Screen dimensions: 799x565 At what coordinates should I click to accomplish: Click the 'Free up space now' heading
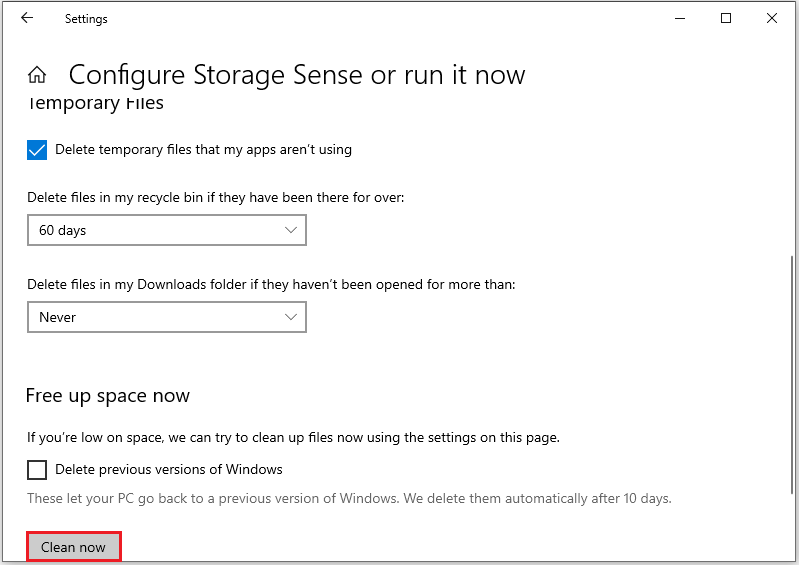click(107, 396)
